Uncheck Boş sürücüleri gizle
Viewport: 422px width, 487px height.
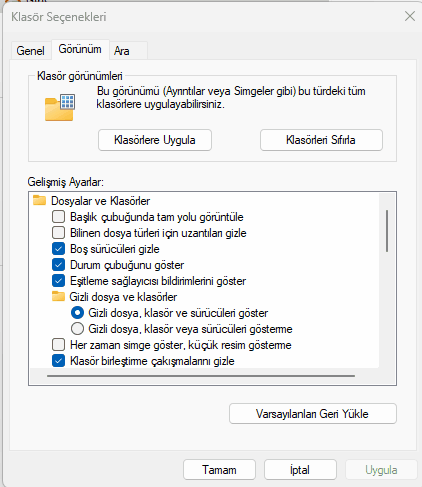click(x=58, y=249)
